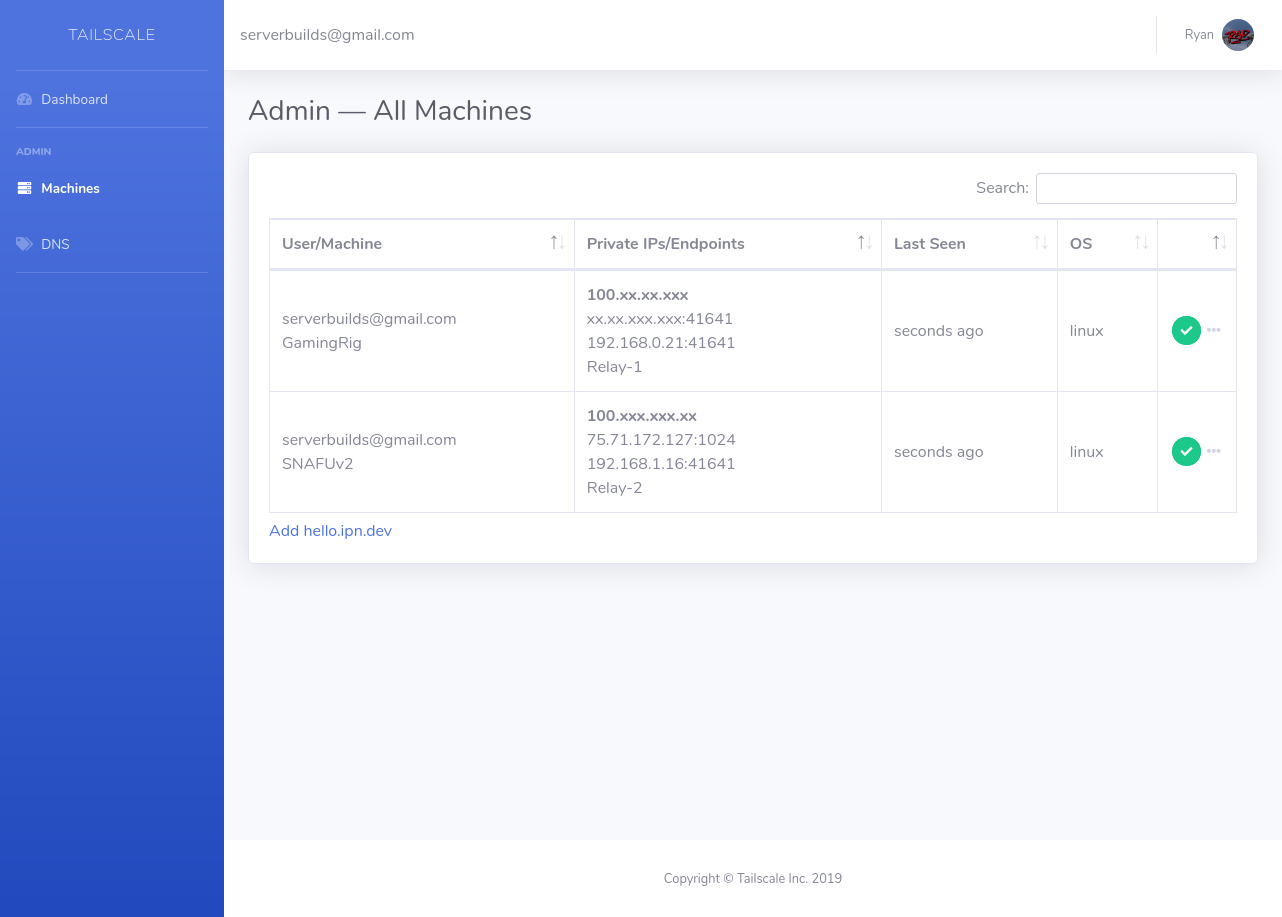Focus the Search input field
Image resolution: width=1282 pixels, height=917 pixels.
[1136, 188]
